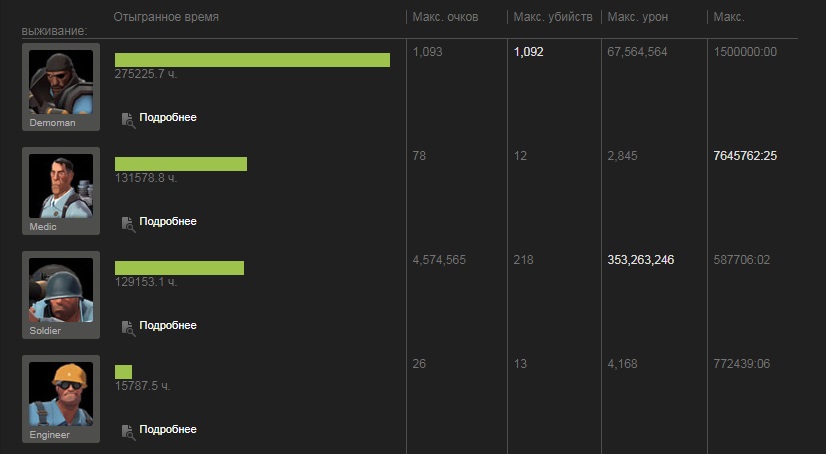
Task: Open details icon for Engineer
Action: [128, 432]
